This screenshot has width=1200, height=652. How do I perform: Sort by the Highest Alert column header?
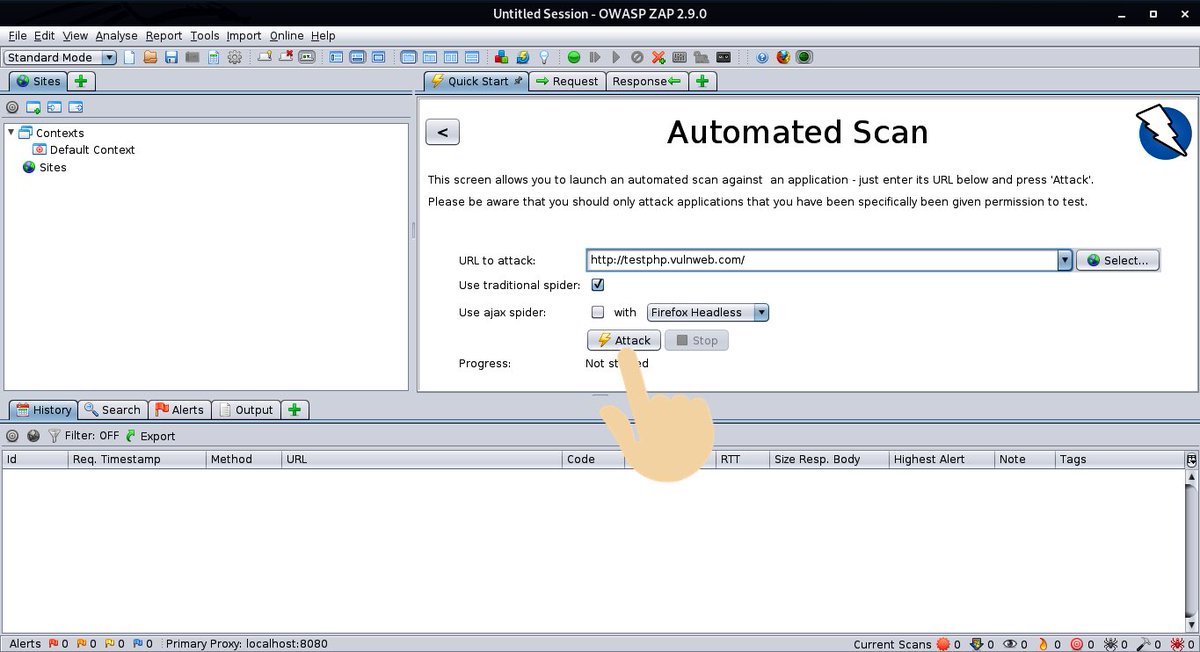pos(942,460)
